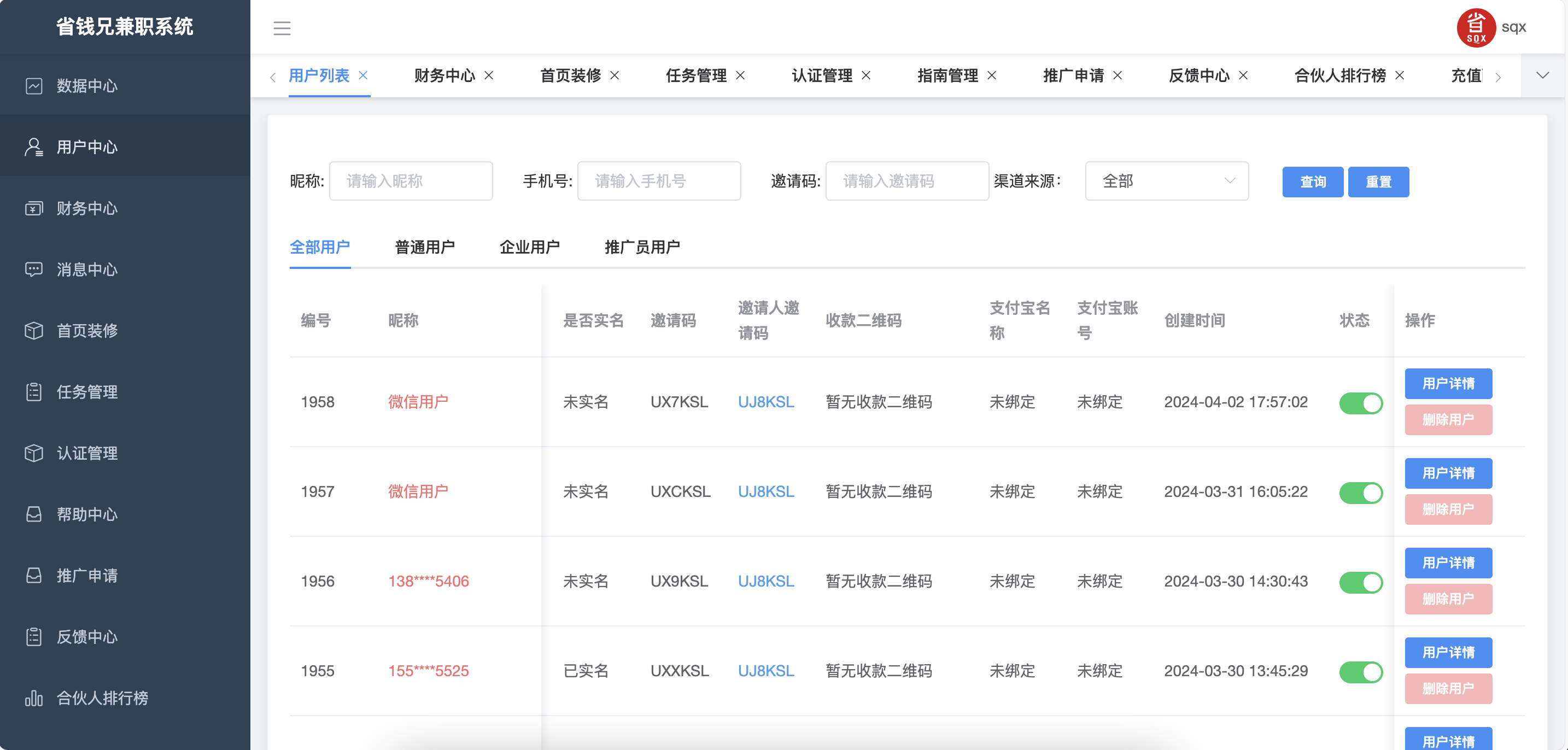Image resolution: width=1568 pixels, height=750 pixels.
Task: Collapse sidebar with the hamburger menu icon
Action: 281,28
